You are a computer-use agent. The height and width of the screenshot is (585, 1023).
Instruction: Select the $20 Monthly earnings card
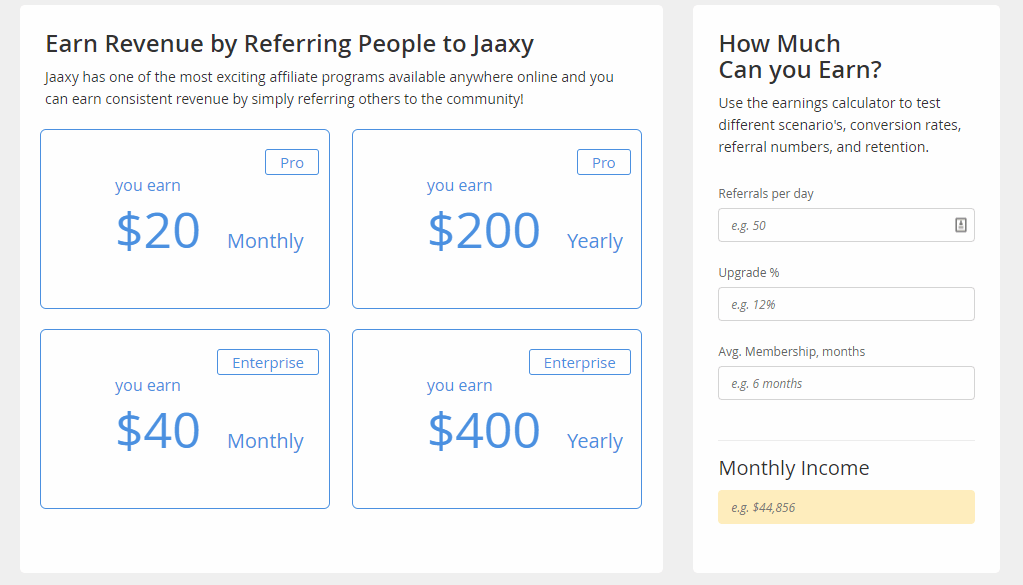[185, 219]
